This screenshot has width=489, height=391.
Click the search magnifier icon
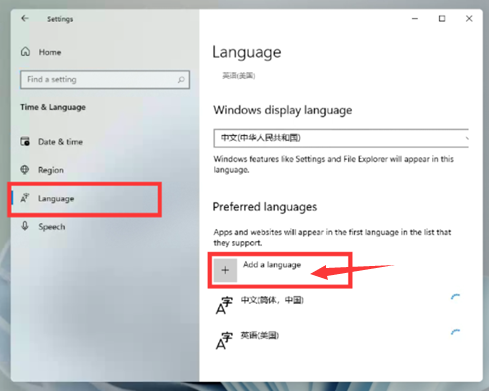click(181, 79)
